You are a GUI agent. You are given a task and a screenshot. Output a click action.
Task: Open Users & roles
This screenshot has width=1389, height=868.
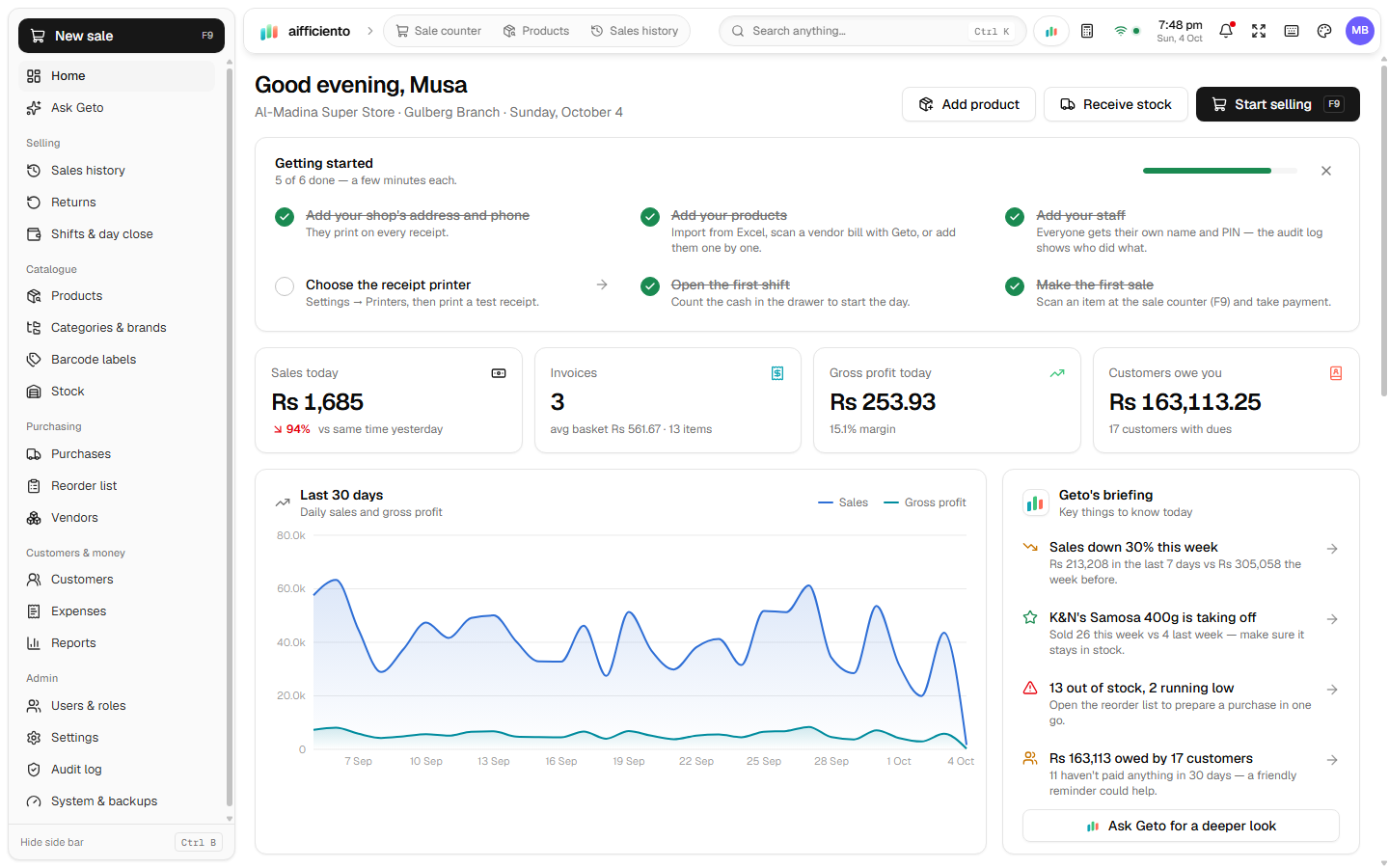(117, 706)
